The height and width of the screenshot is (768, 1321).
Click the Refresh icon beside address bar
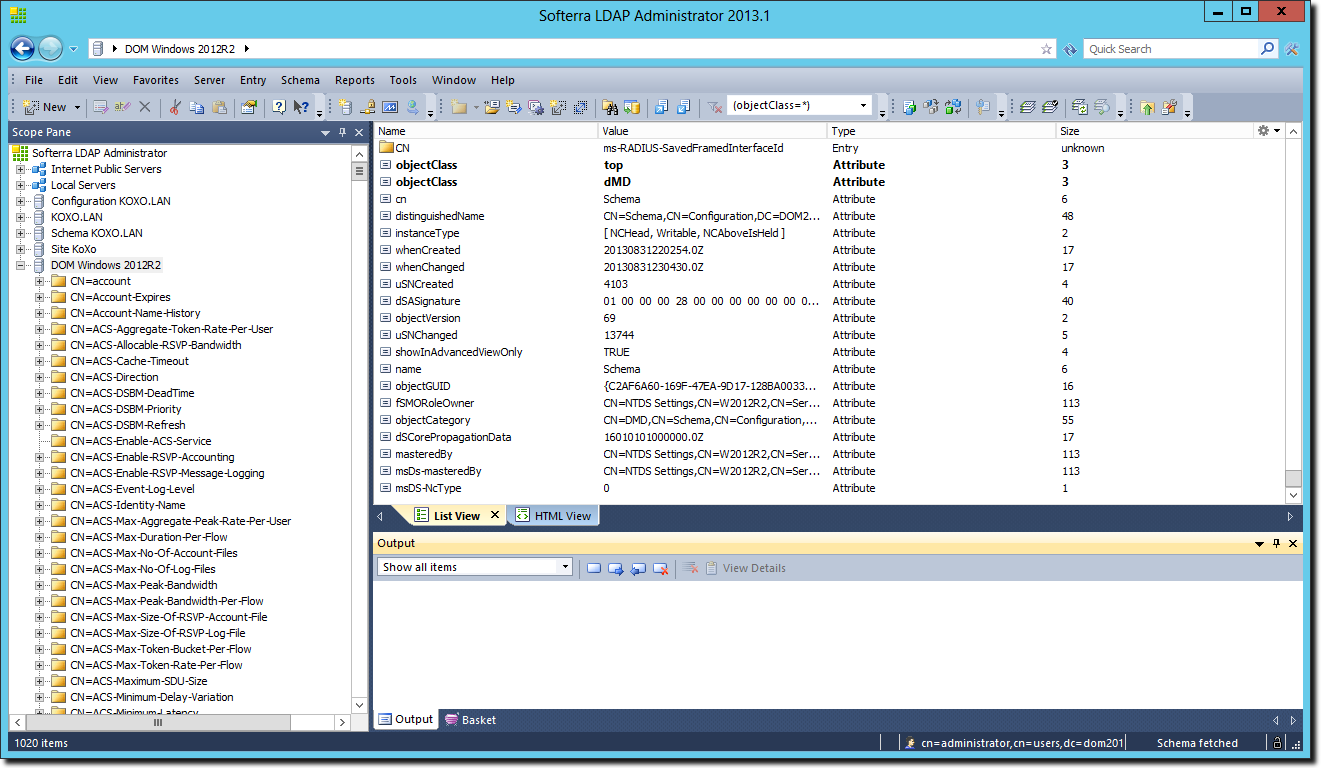pyautogui.click(x=1070, y=49)
